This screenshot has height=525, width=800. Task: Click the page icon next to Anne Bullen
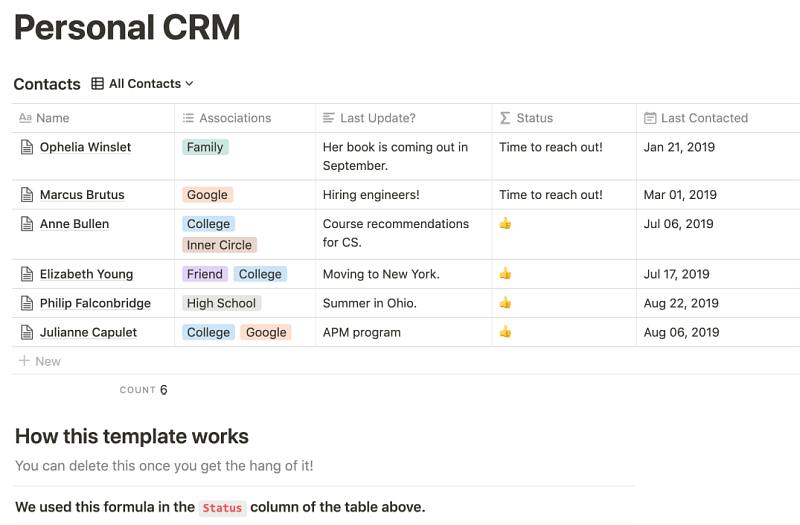(27, 224)
